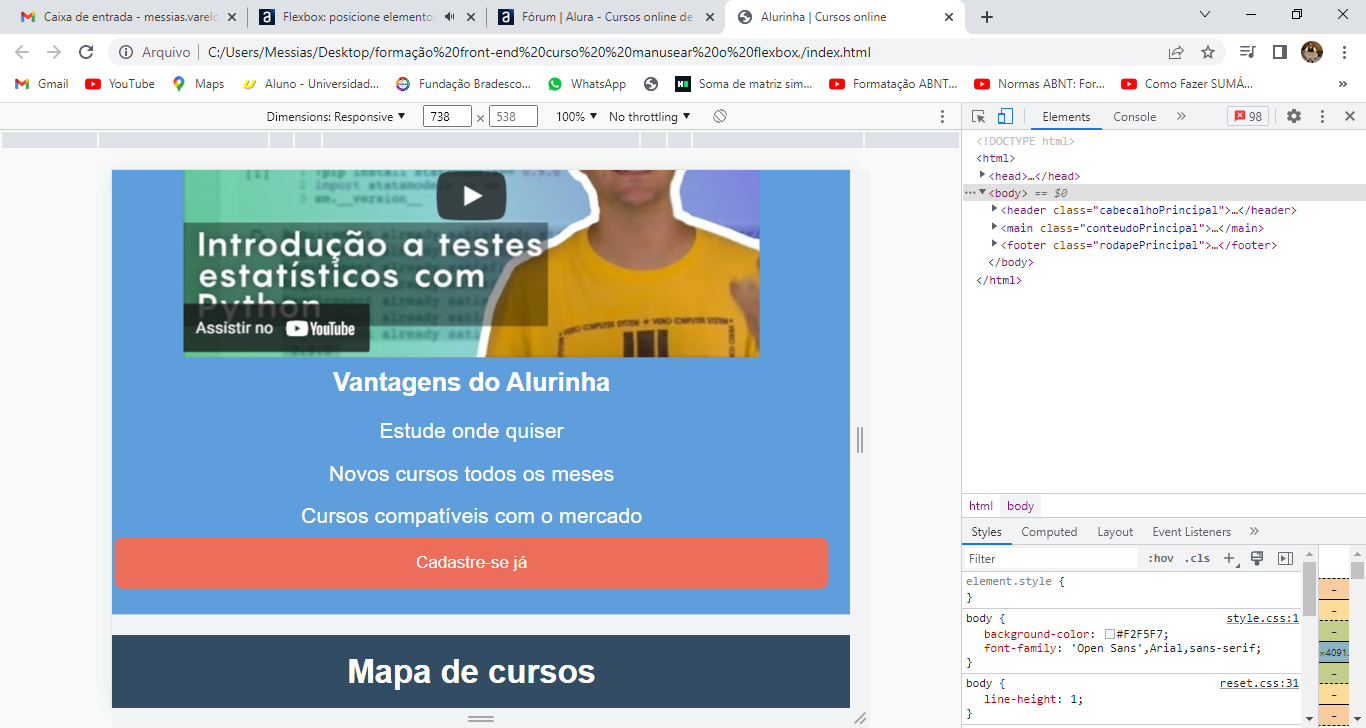
Task: Open the No throttling dropdown
Action: click(x=649, y=117)
